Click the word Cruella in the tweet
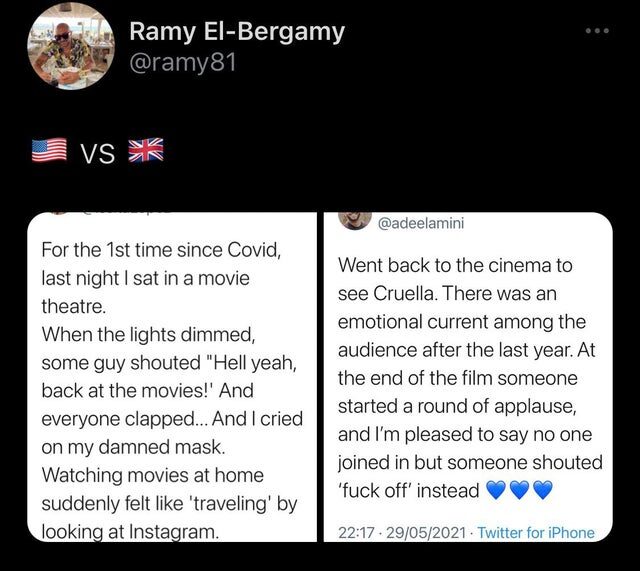Image resolution: width=640 pixels, height=571 pixels. coord(405,293)
